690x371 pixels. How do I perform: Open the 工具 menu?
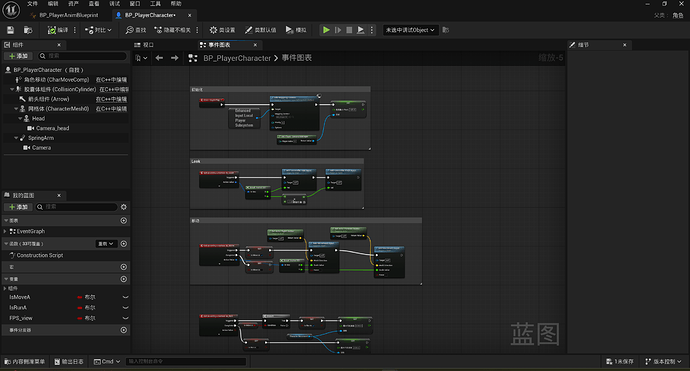click(155, 4)
